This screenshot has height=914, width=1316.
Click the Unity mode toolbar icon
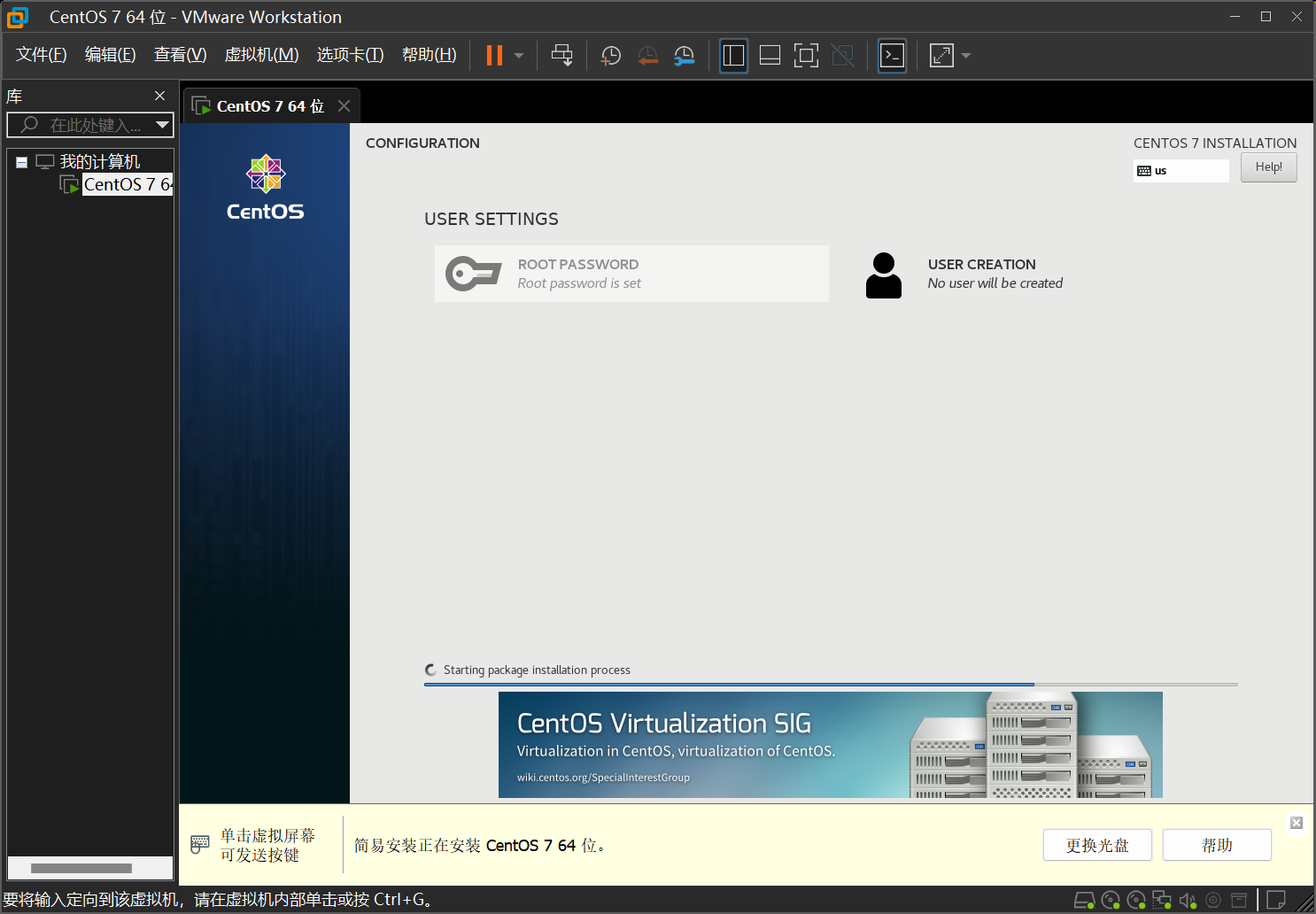[x=842, y=56]
